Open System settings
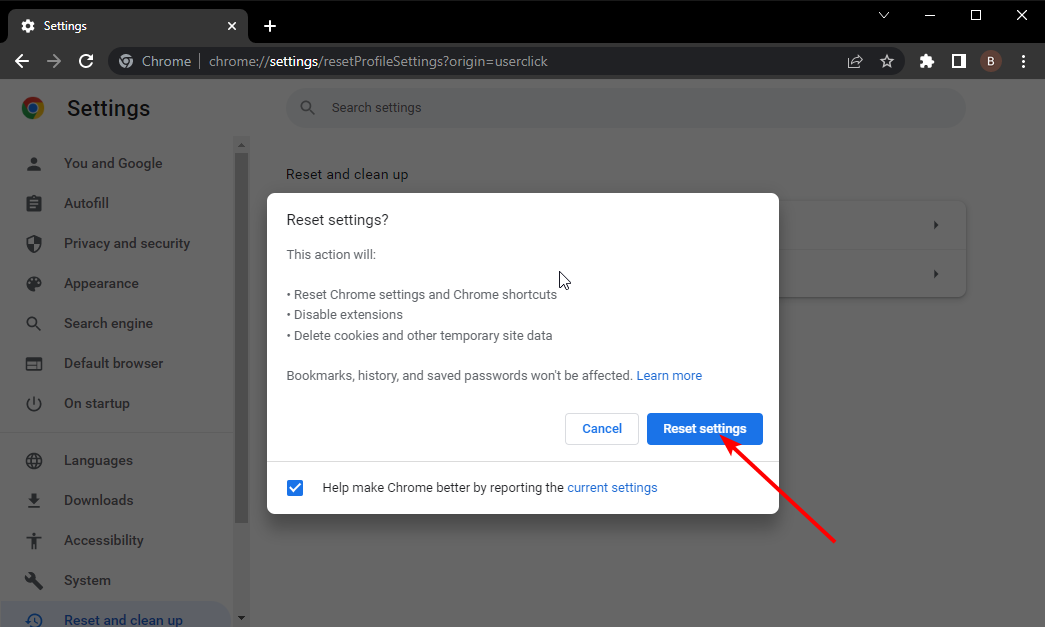 (x=87, y=580)
